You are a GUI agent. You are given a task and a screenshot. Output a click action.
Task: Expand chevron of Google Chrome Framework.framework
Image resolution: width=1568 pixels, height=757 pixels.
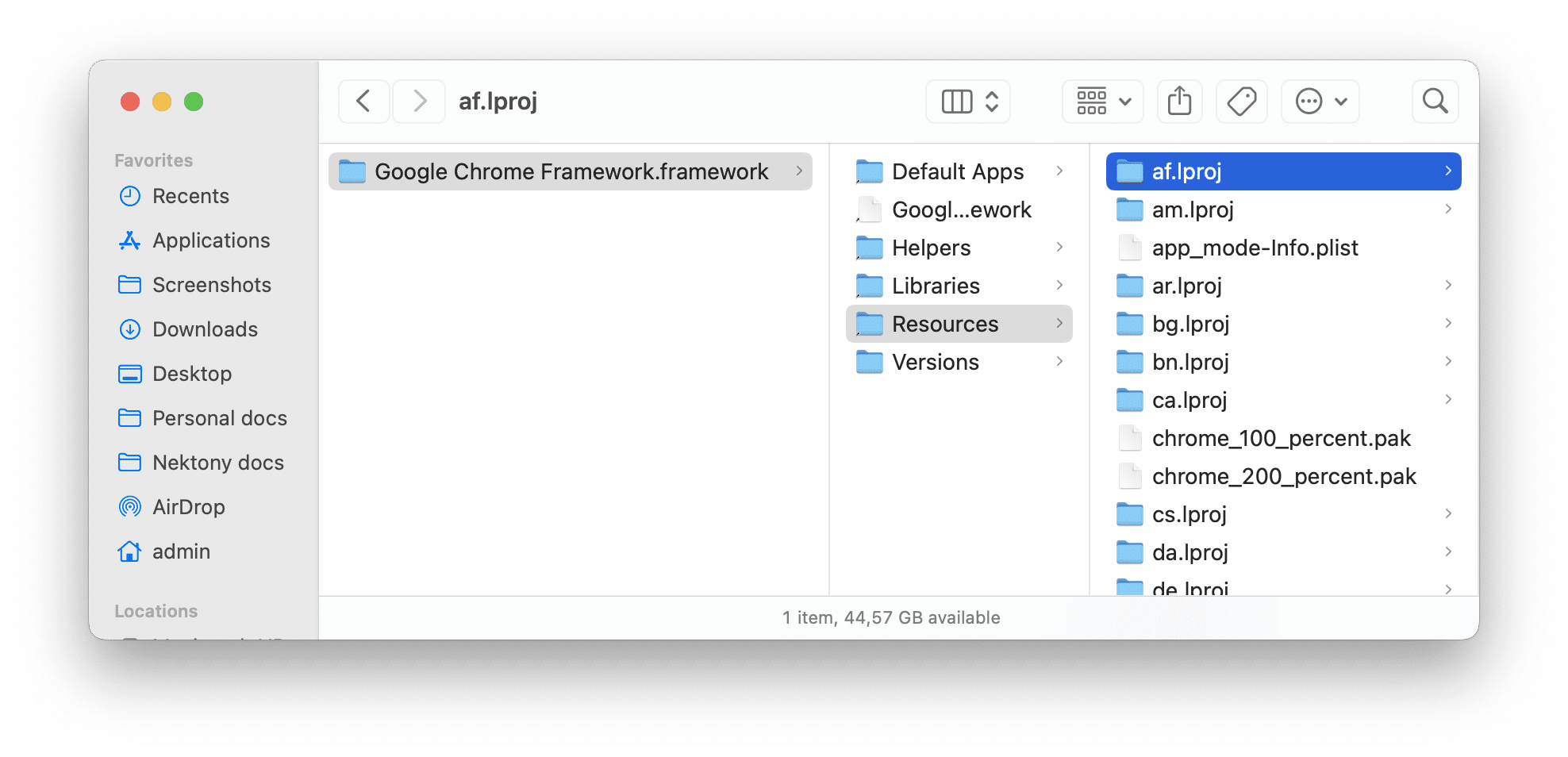tap(799, 171)
